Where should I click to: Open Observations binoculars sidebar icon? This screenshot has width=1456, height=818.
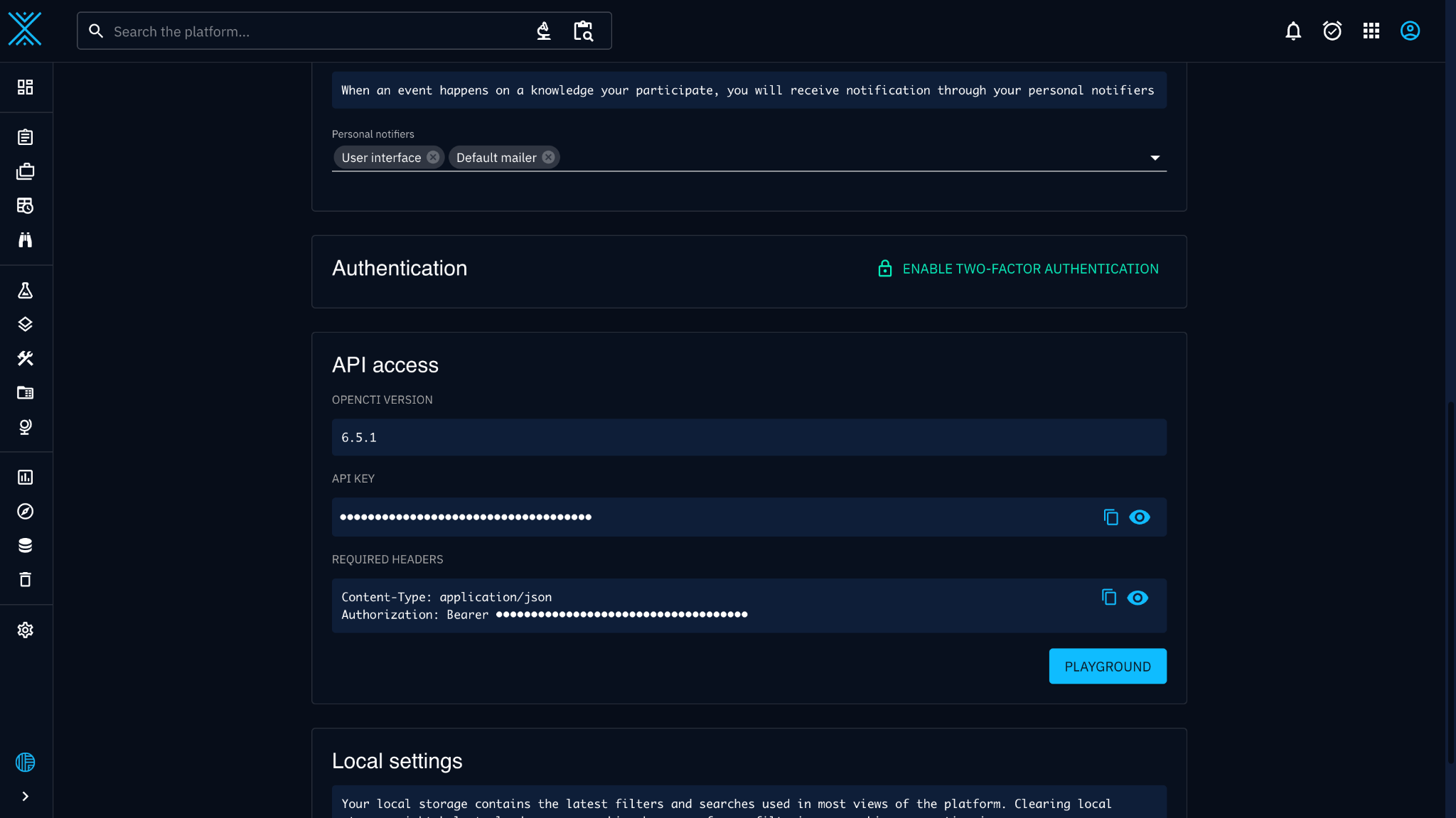(x=26, y=240)
